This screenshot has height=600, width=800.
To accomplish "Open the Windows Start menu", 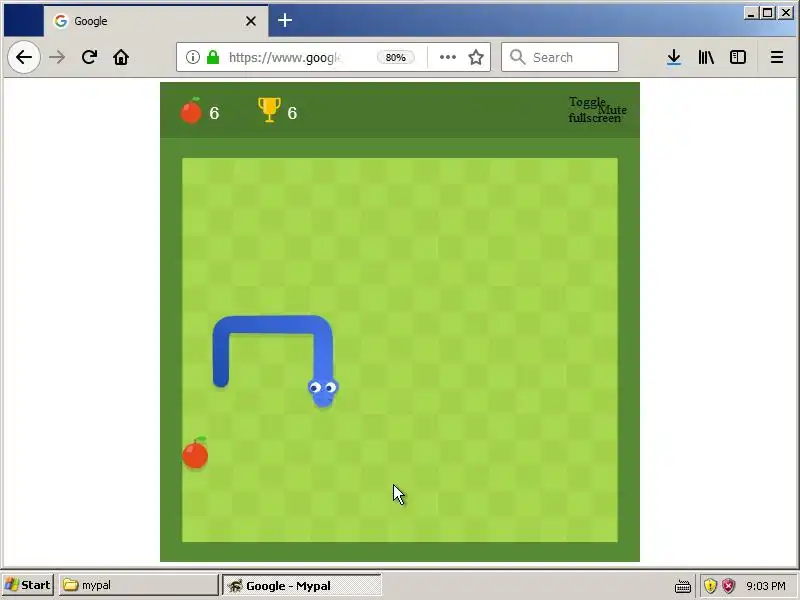I will pyautogui.click(x=28, y=585).
